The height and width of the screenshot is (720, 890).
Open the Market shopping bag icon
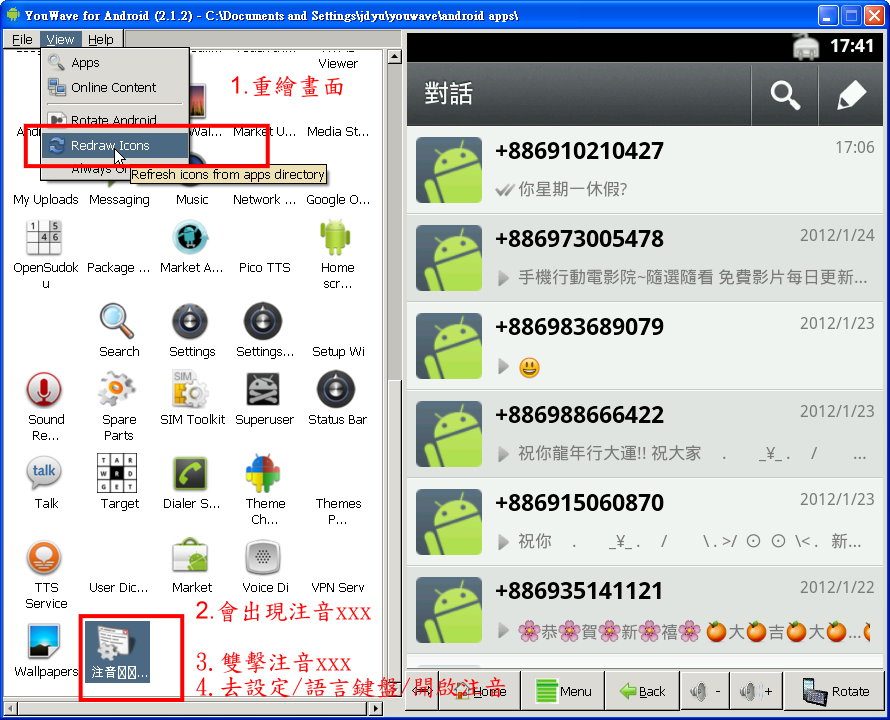click(190, 556)
